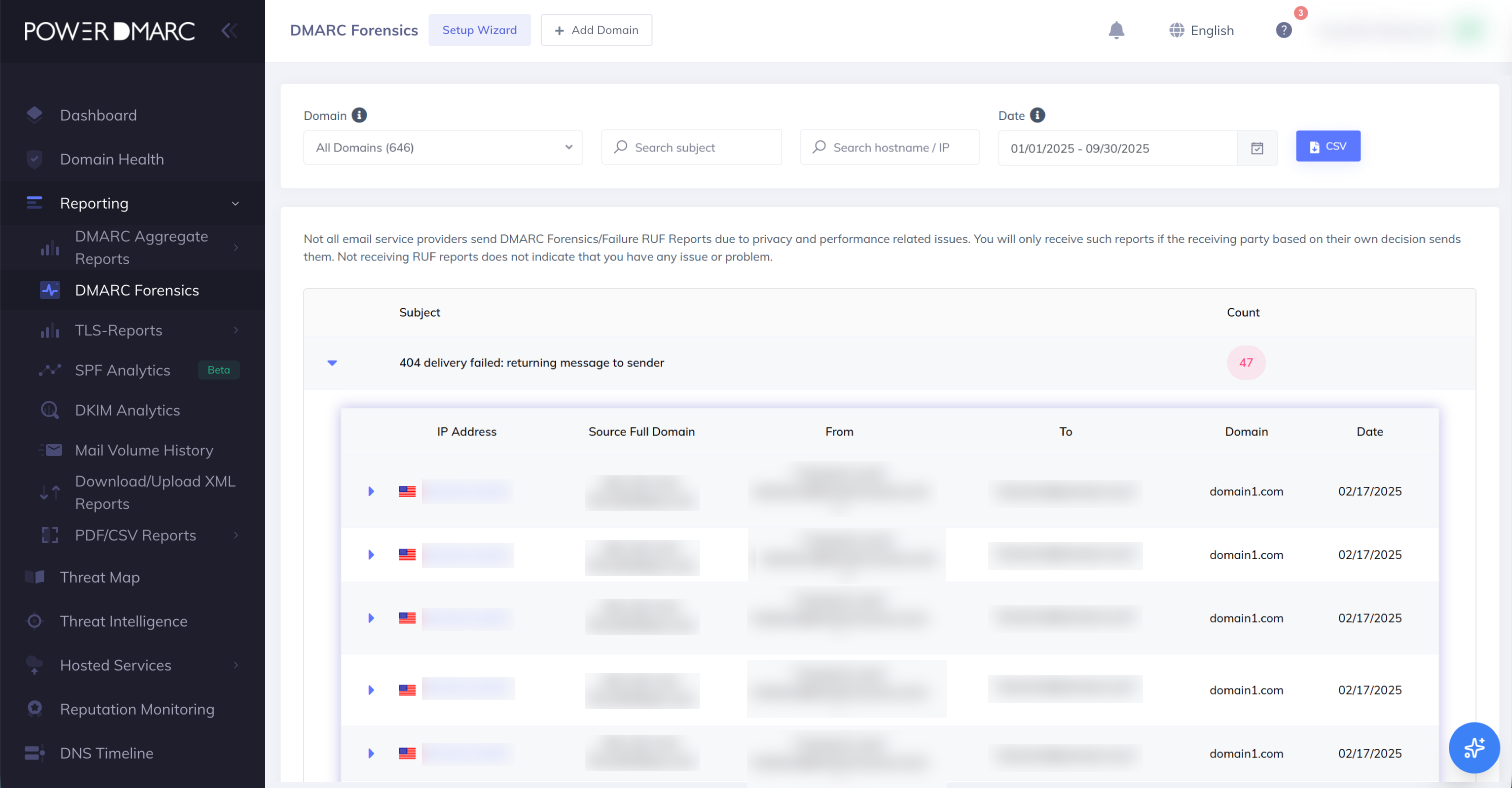Click the date range field
This screenshot has height=788, width=1512.
pos(1118,148)
